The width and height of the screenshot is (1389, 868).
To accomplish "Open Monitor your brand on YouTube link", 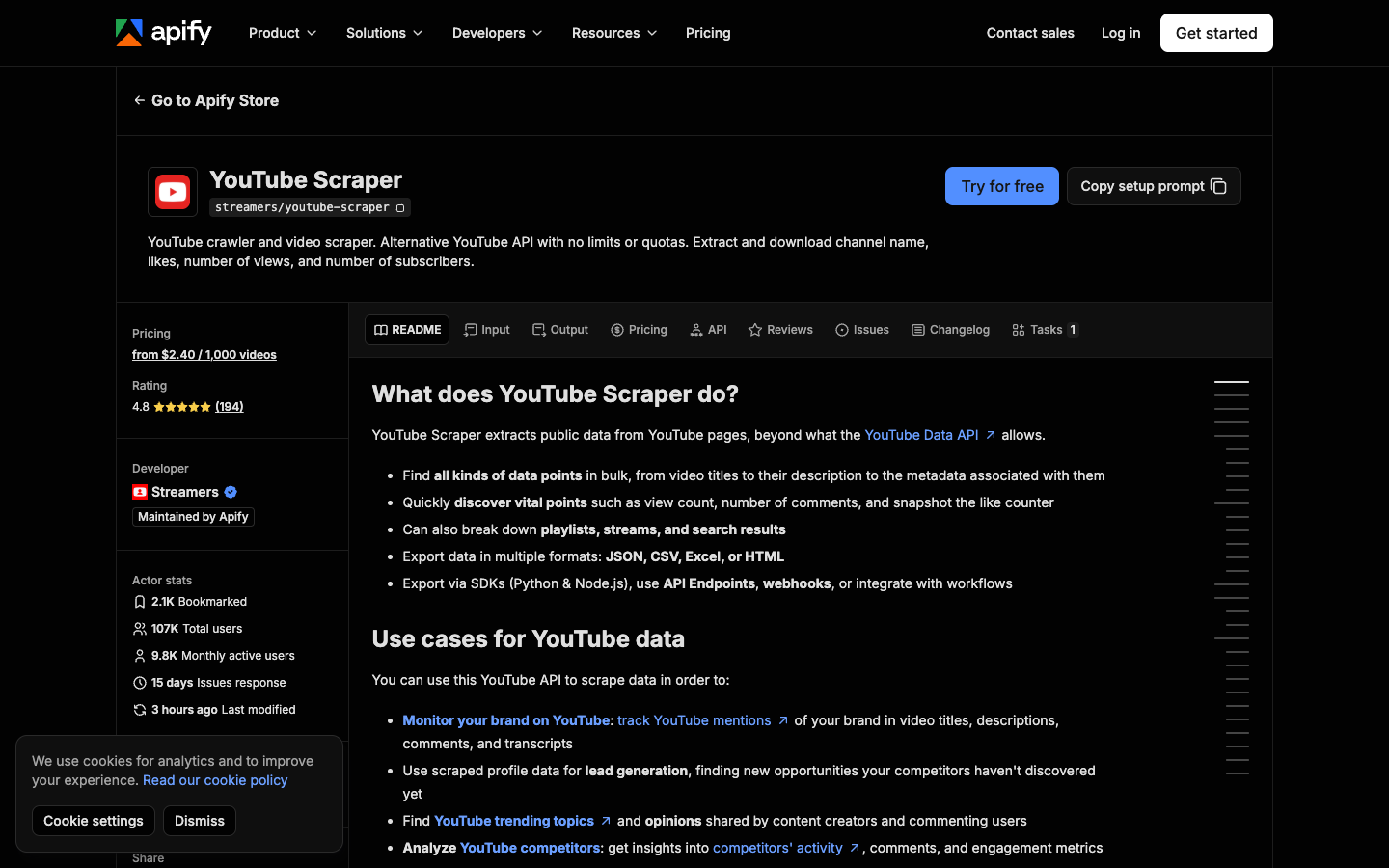I will 507,720.
